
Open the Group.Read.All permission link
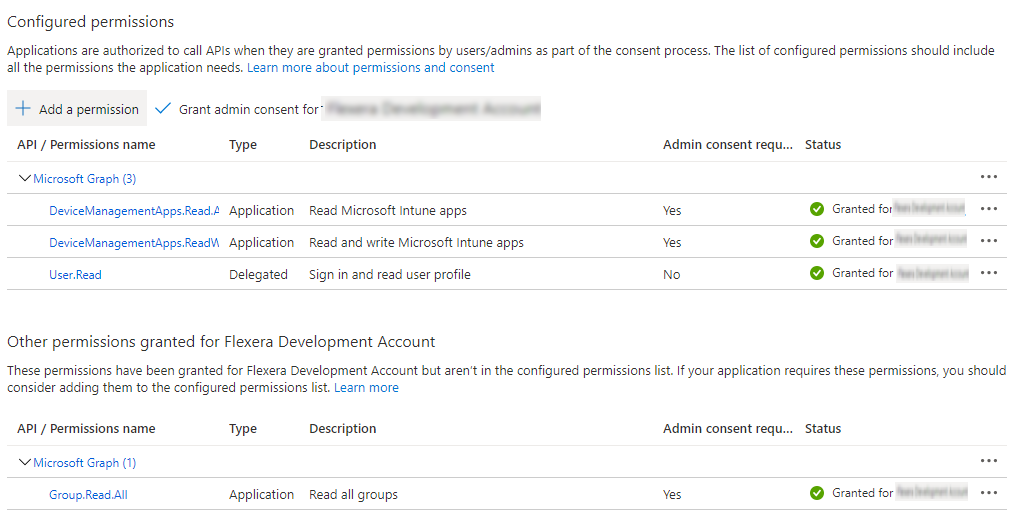click(x=88, y=495)
